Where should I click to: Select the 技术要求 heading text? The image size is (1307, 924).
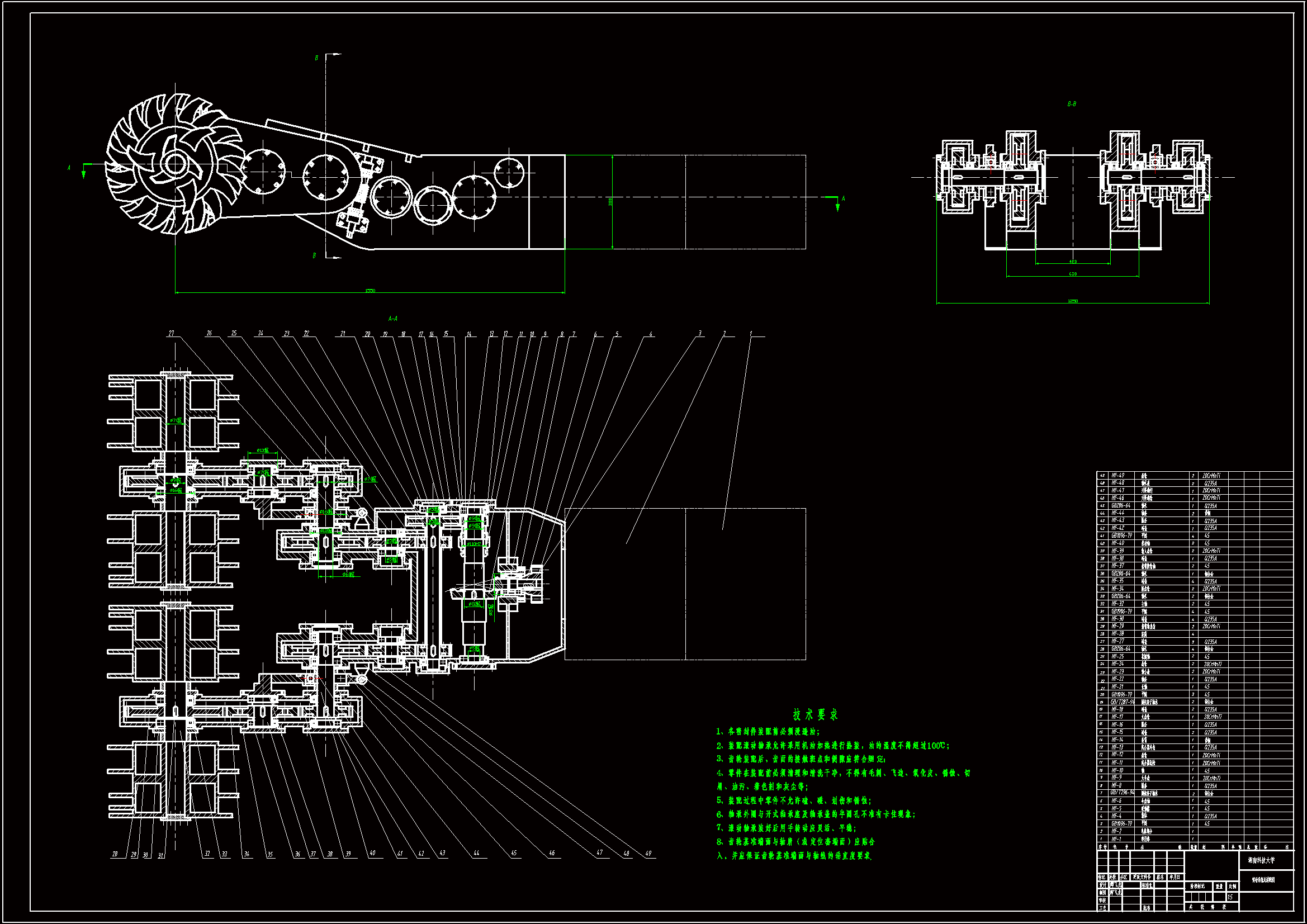pos(815,714)
